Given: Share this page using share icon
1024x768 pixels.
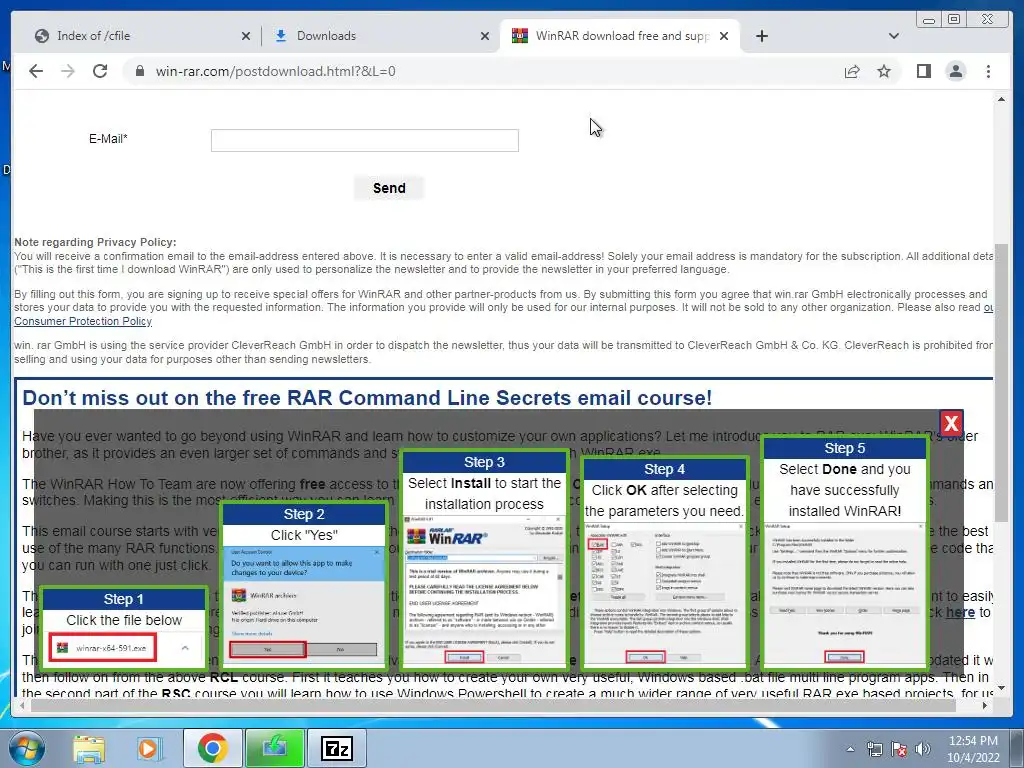Looking at the screenshot, I should pos(852,71).
